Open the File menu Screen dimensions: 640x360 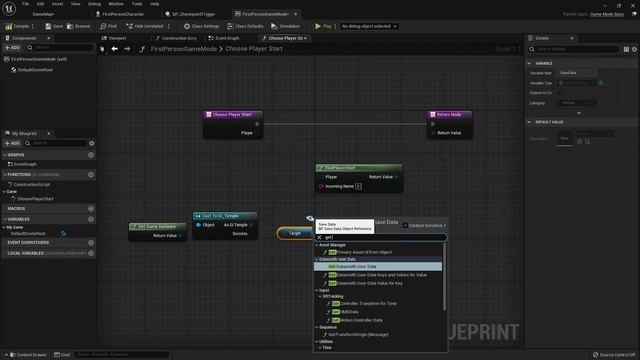click(x=25, y=4)
